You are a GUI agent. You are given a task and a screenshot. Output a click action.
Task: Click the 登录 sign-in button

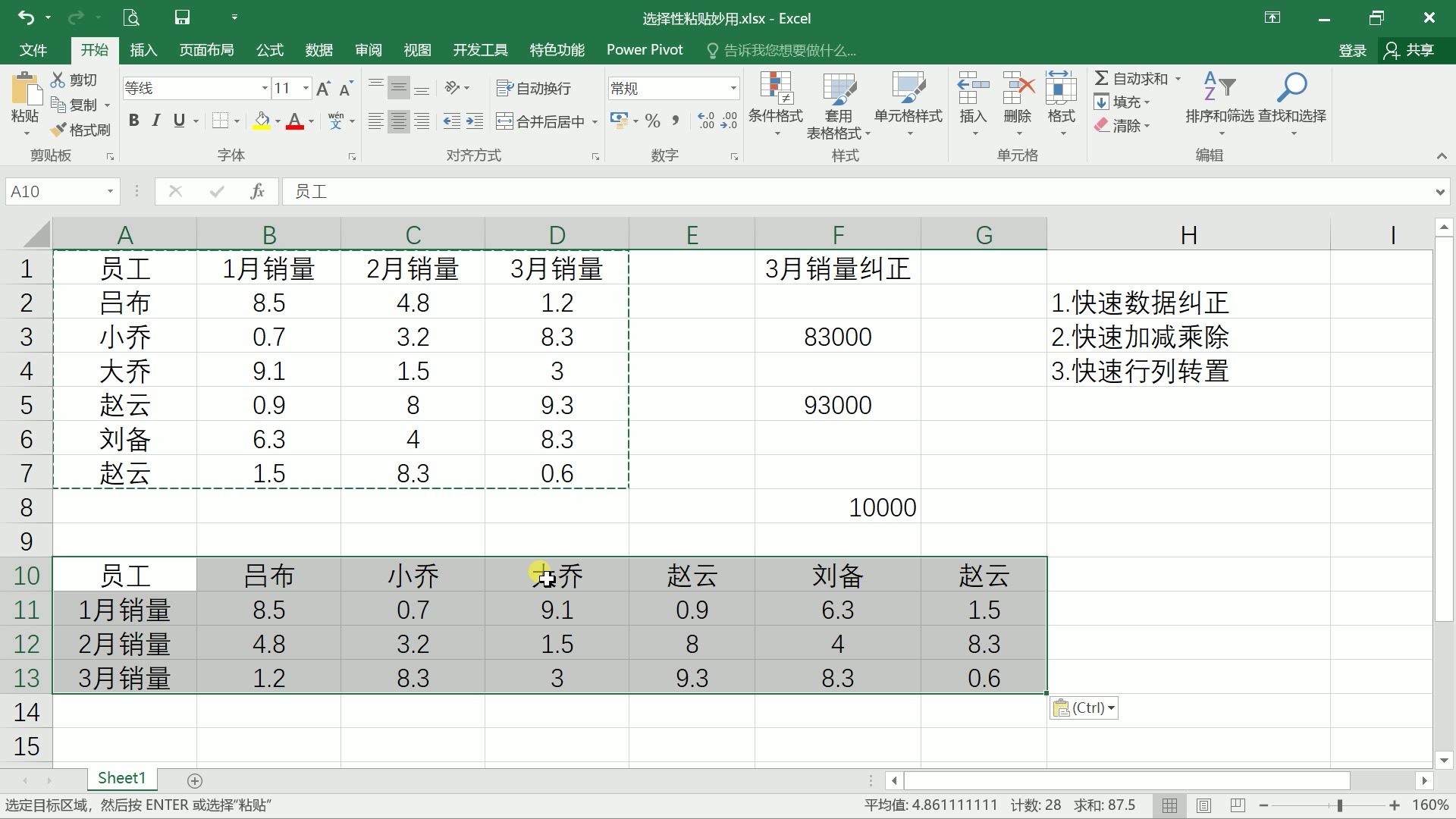1352,50
